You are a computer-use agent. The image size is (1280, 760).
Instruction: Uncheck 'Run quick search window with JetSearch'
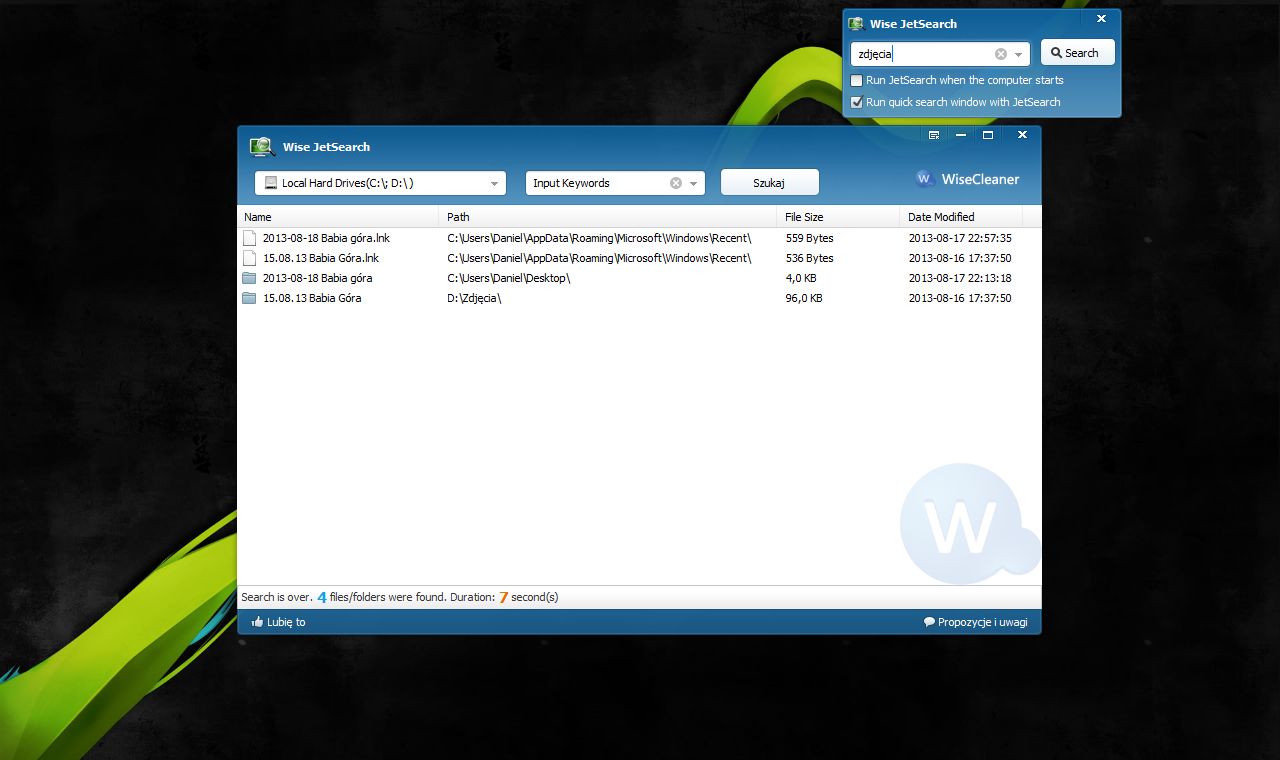pos(857,102)
